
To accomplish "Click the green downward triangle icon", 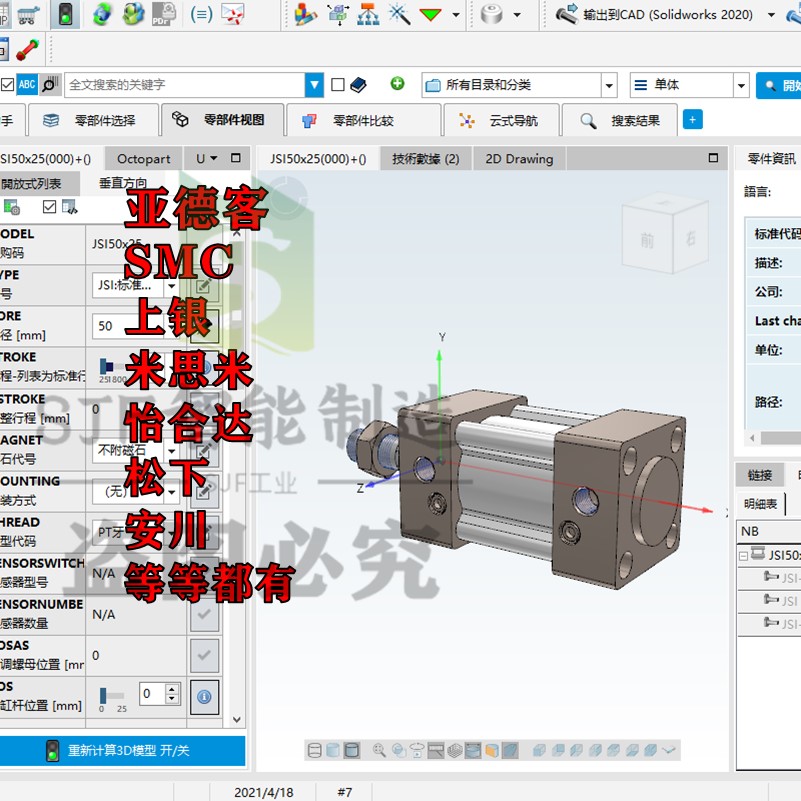I will point(430,14).
